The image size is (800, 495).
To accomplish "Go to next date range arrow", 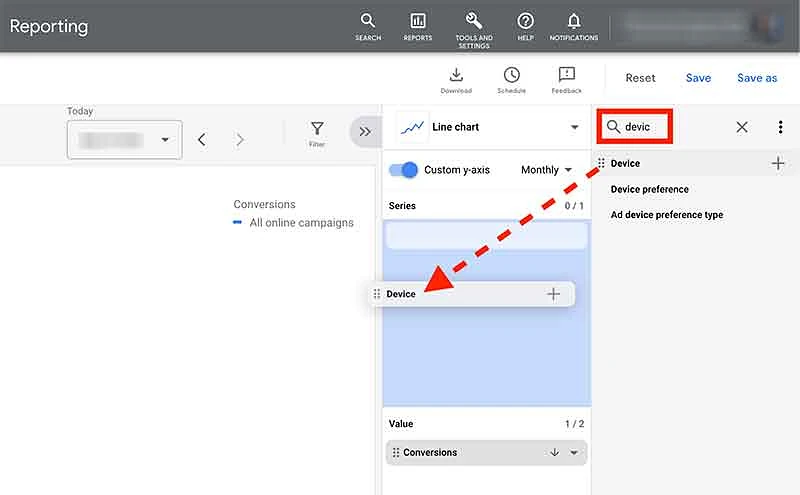I will (x=240, y=139).
